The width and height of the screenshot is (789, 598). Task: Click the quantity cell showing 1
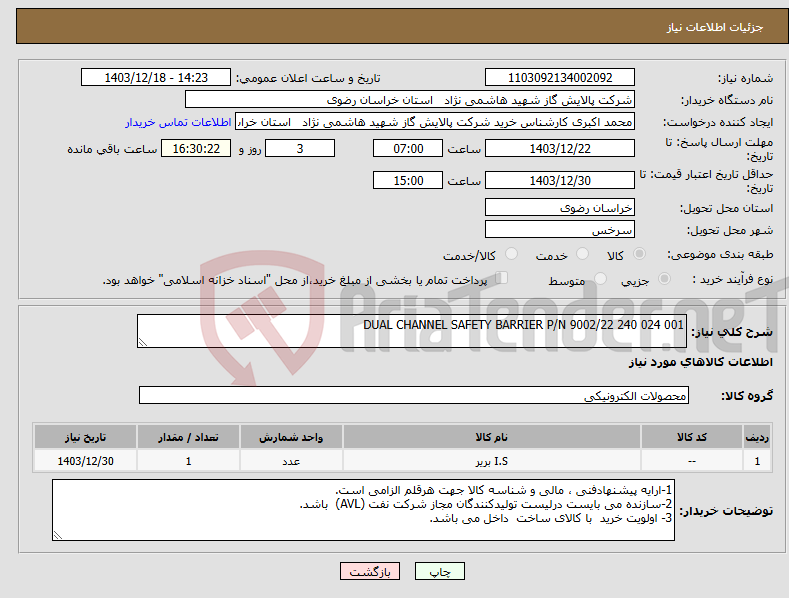[x=188, y=461]
